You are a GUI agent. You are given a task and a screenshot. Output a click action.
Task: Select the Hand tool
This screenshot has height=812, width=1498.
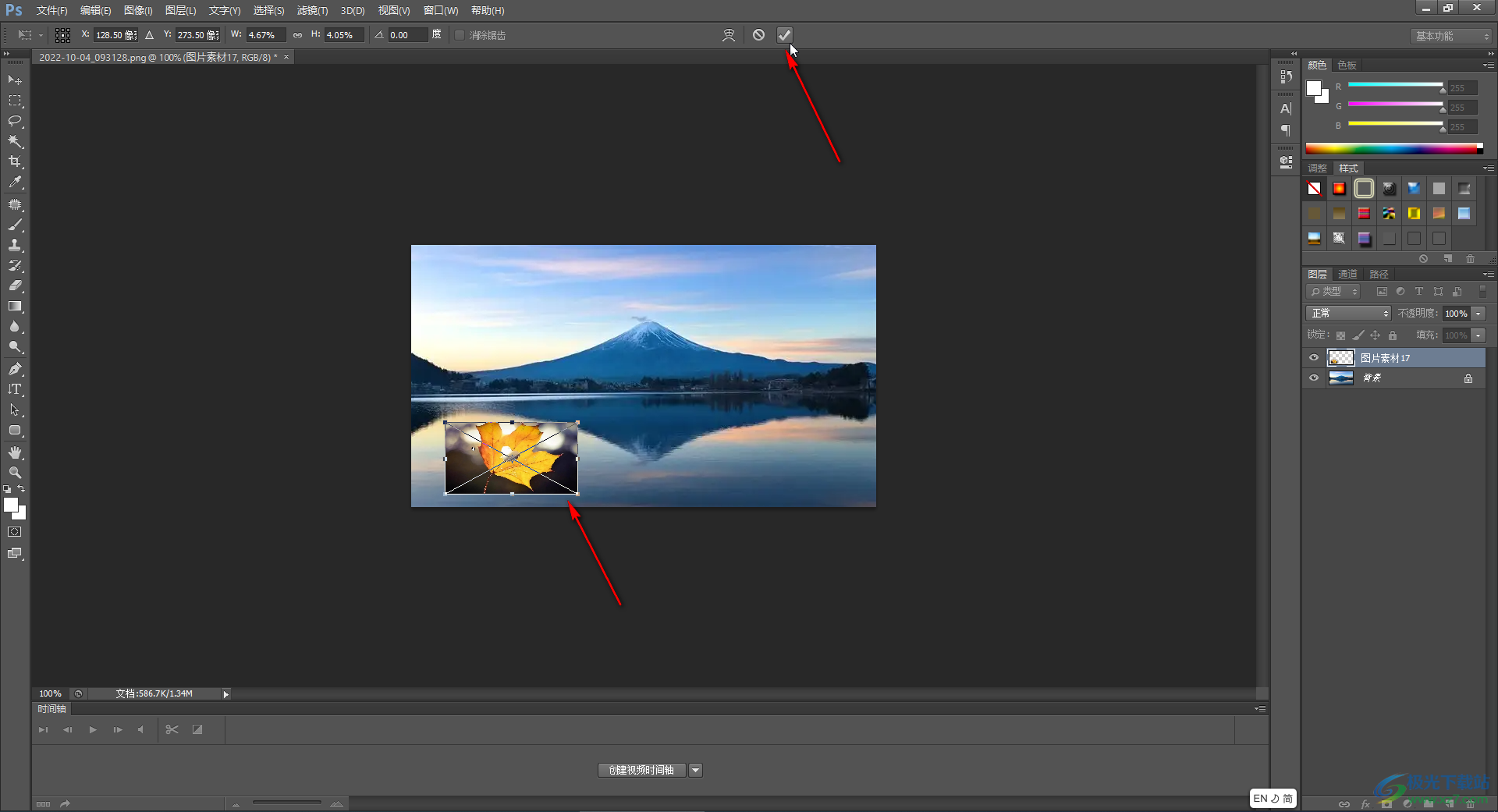[15, 452]
